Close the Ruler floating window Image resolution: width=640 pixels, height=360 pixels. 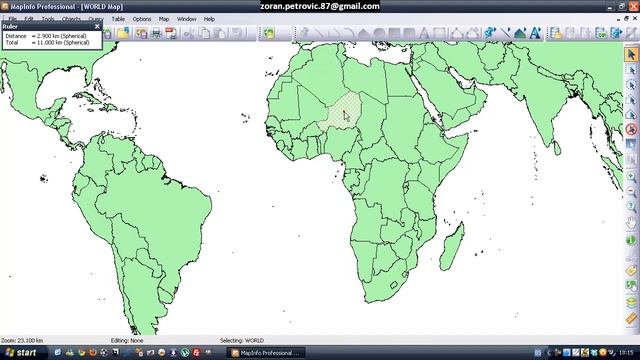97,27
